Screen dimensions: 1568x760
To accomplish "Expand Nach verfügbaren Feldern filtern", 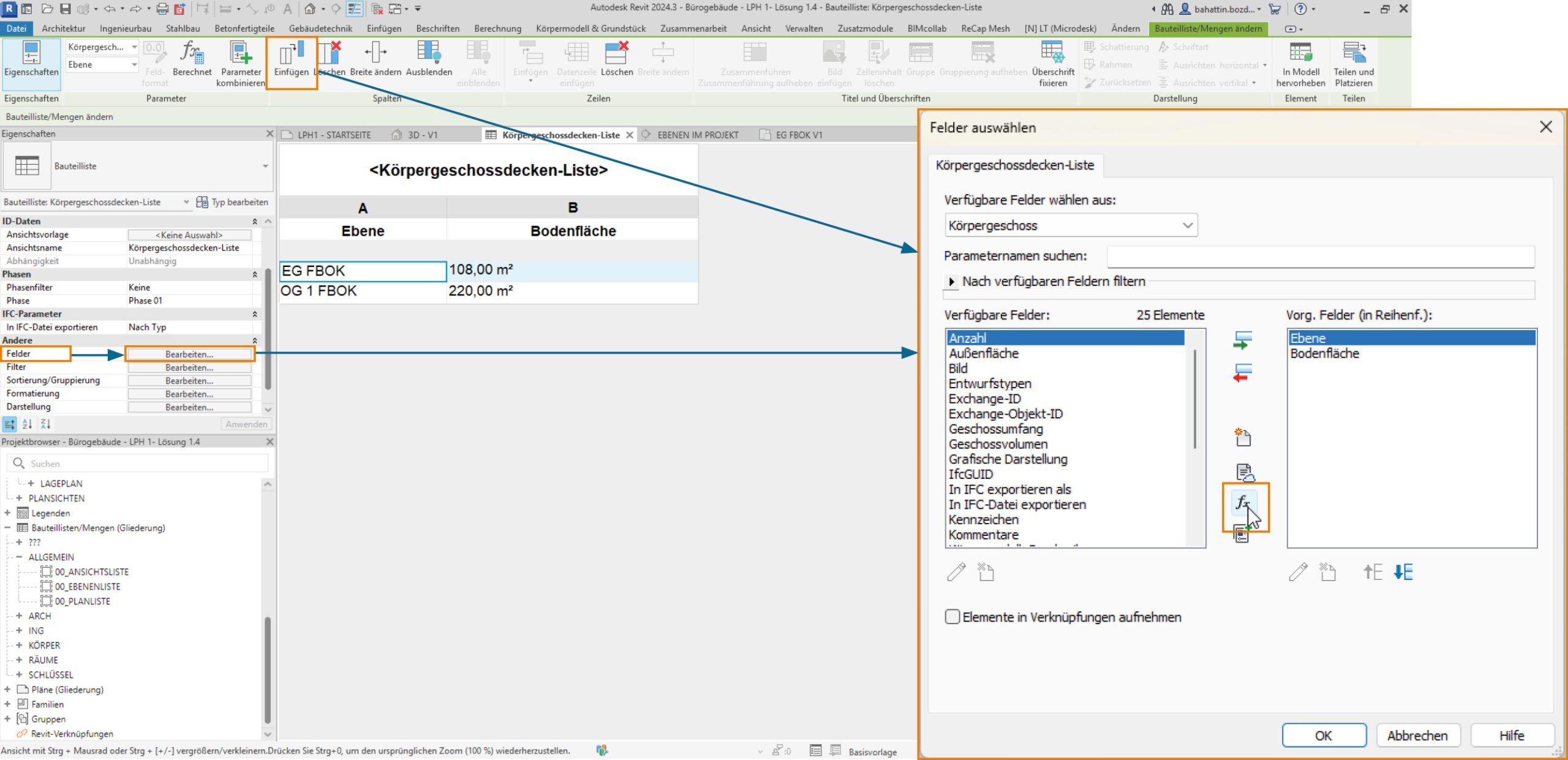I will 951,282.
